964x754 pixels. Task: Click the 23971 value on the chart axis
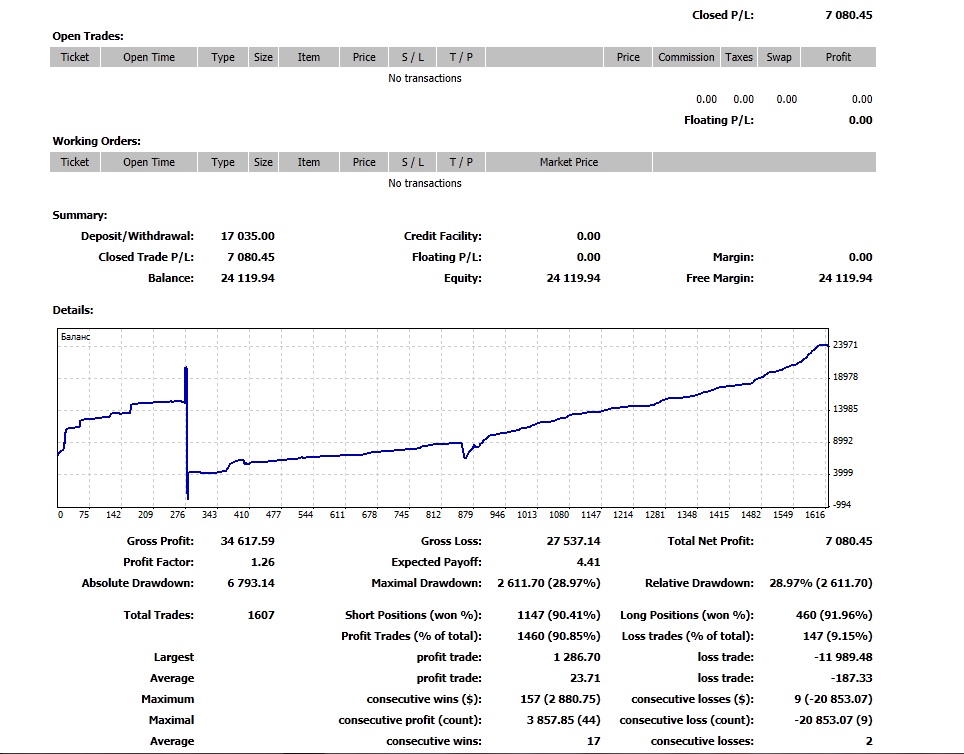[x=845, y=345]
